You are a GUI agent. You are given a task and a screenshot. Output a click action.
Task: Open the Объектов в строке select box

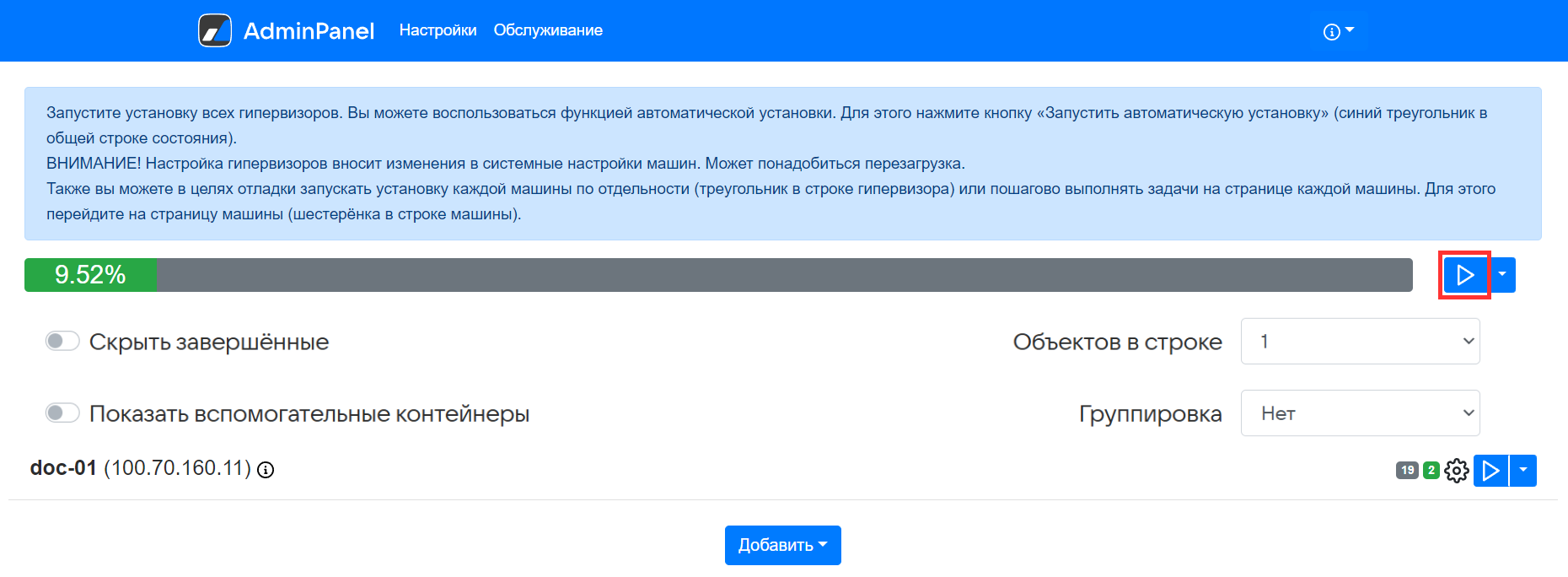(x=1360, y=342)
